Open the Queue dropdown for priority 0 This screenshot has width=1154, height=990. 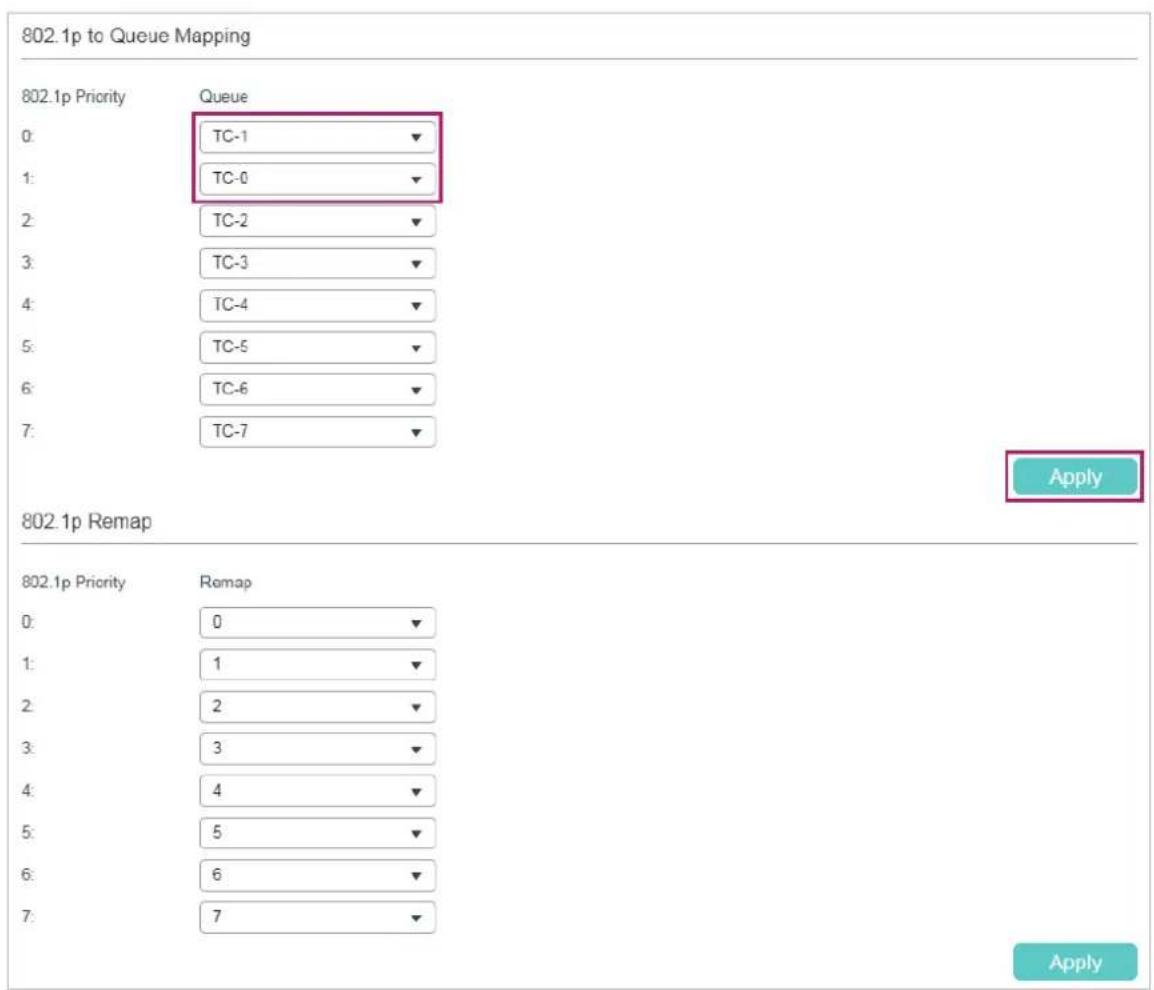317,137
